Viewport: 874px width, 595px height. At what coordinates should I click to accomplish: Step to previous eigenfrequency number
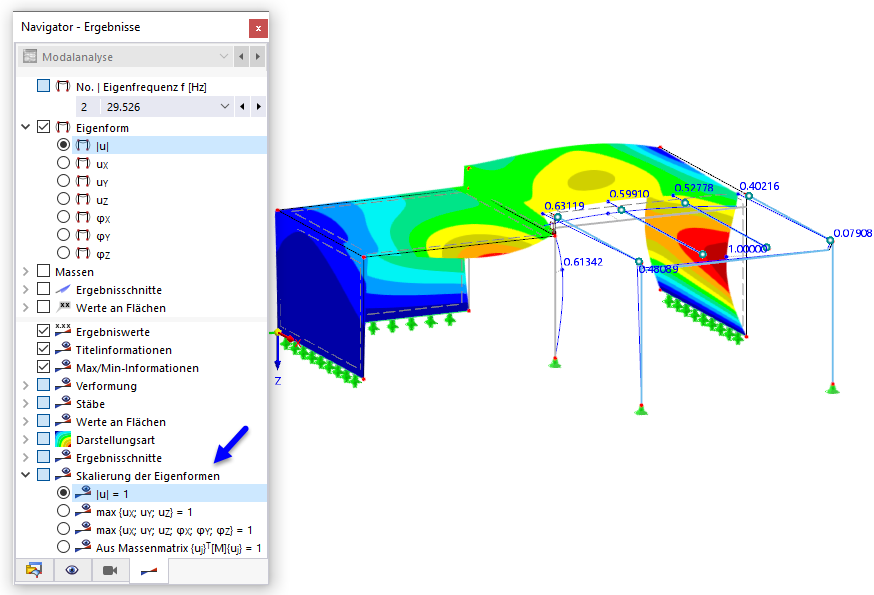[x=242, y=107]
